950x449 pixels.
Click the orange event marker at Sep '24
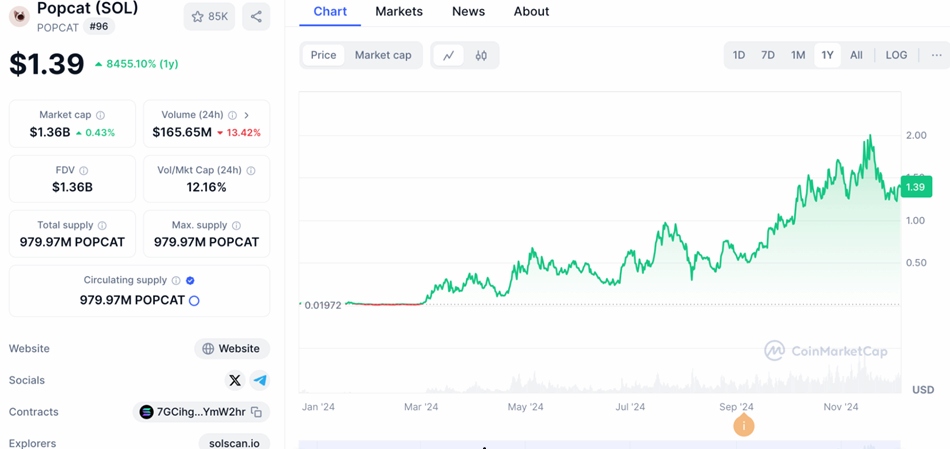click(x=743, y=425)
